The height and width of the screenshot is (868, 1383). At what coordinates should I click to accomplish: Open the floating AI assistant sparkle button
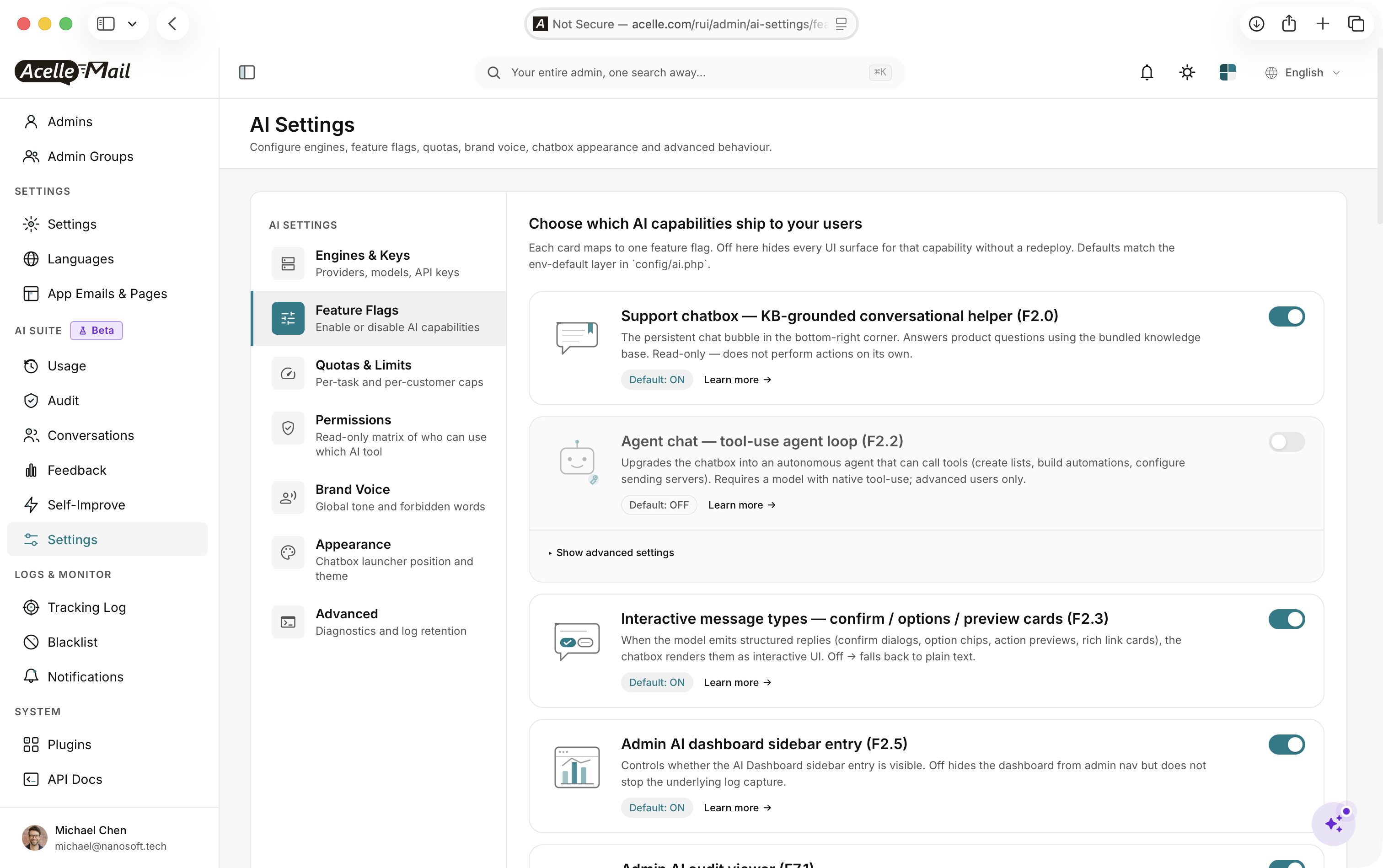pyautogui.click(x=1333, y=824)
